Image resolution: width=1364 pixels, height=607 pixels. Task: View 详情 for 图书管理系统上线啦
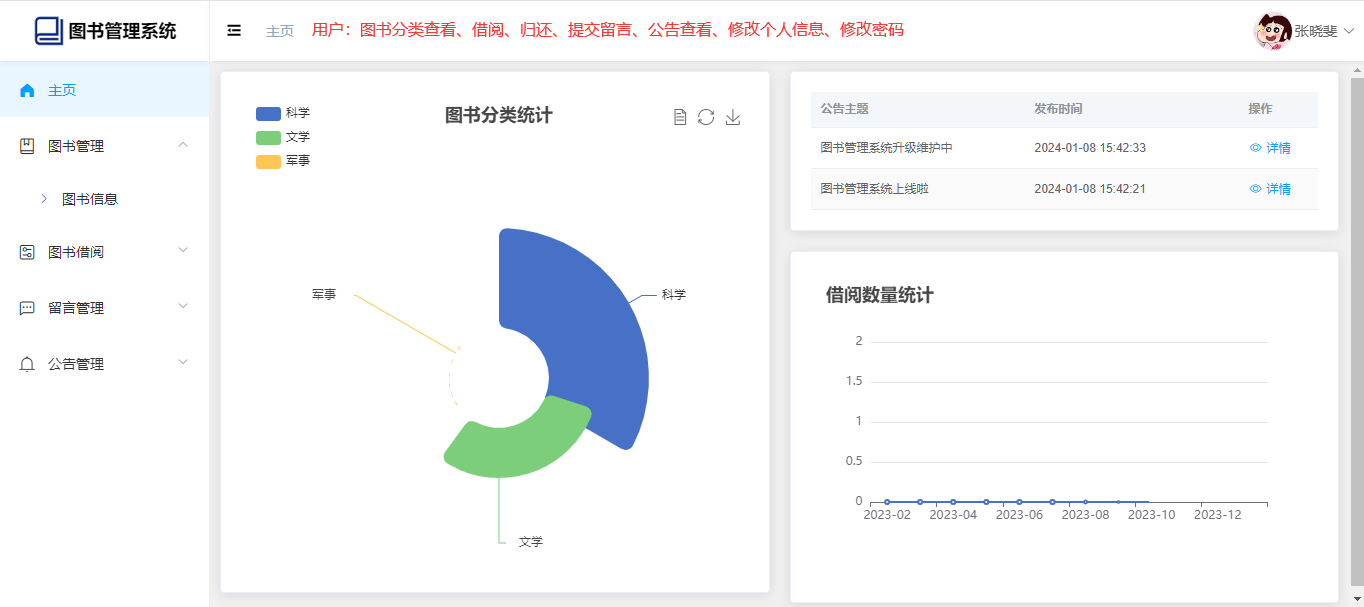coord(1270,189)
